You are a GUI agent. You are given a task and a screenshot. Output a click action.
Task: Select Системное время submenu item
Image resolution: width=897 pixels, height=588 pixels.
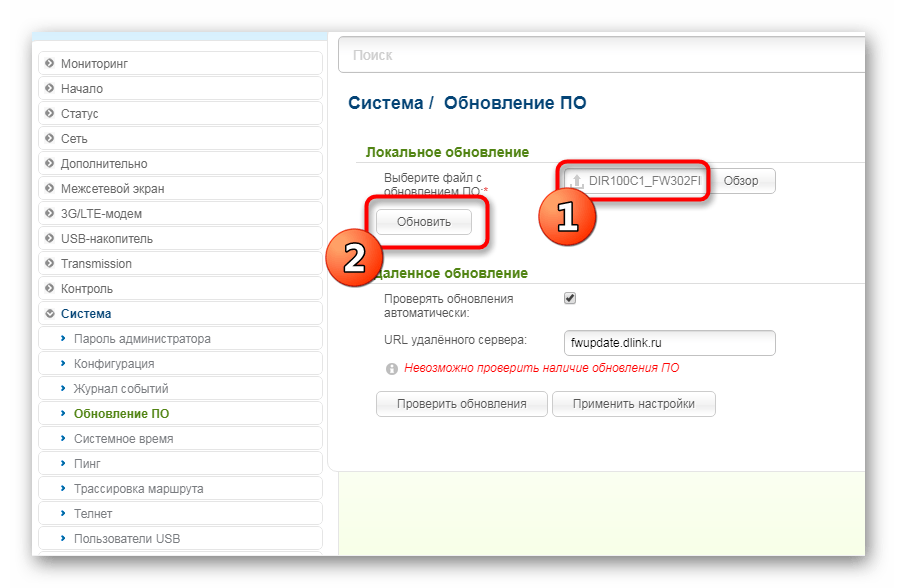pos(123,439)
